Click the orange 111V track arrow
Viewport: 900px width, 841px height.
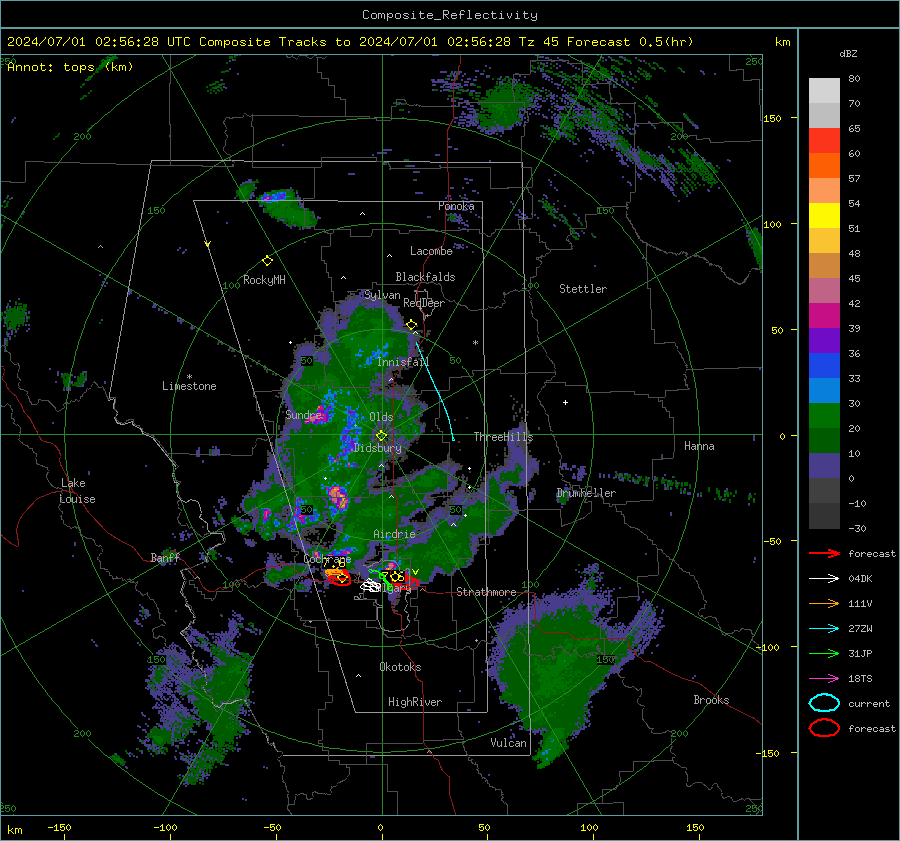tap(824, 603)
